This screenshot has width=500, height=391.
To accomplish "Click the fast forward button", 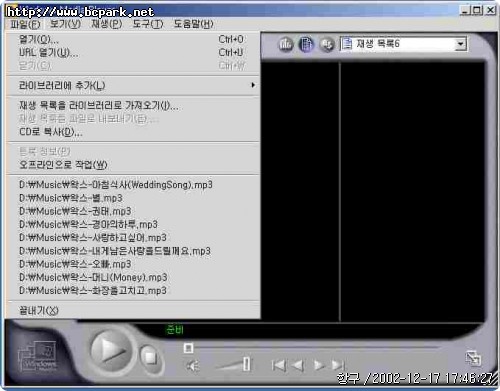I will point(319,365).
